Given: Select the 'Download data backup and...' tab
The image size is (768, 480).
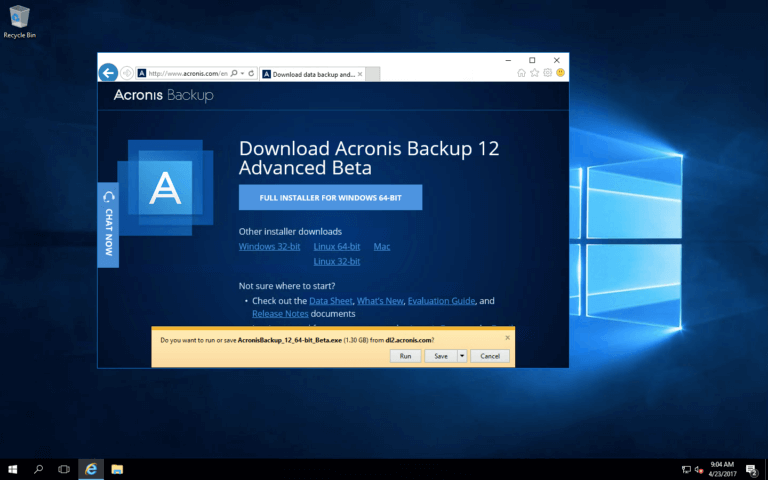Looking at the screenshot, I should [x=313, y=74].
